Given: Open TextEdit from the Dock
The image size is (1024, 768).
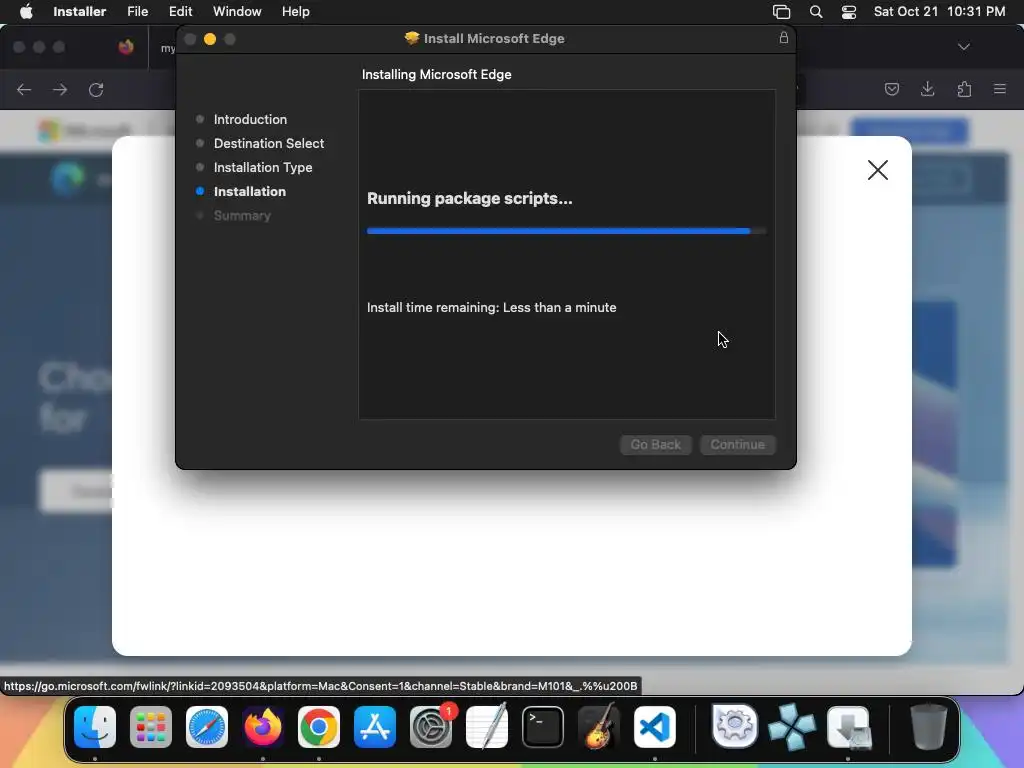Looking at the screenshot, I should [x=487, y=727].
